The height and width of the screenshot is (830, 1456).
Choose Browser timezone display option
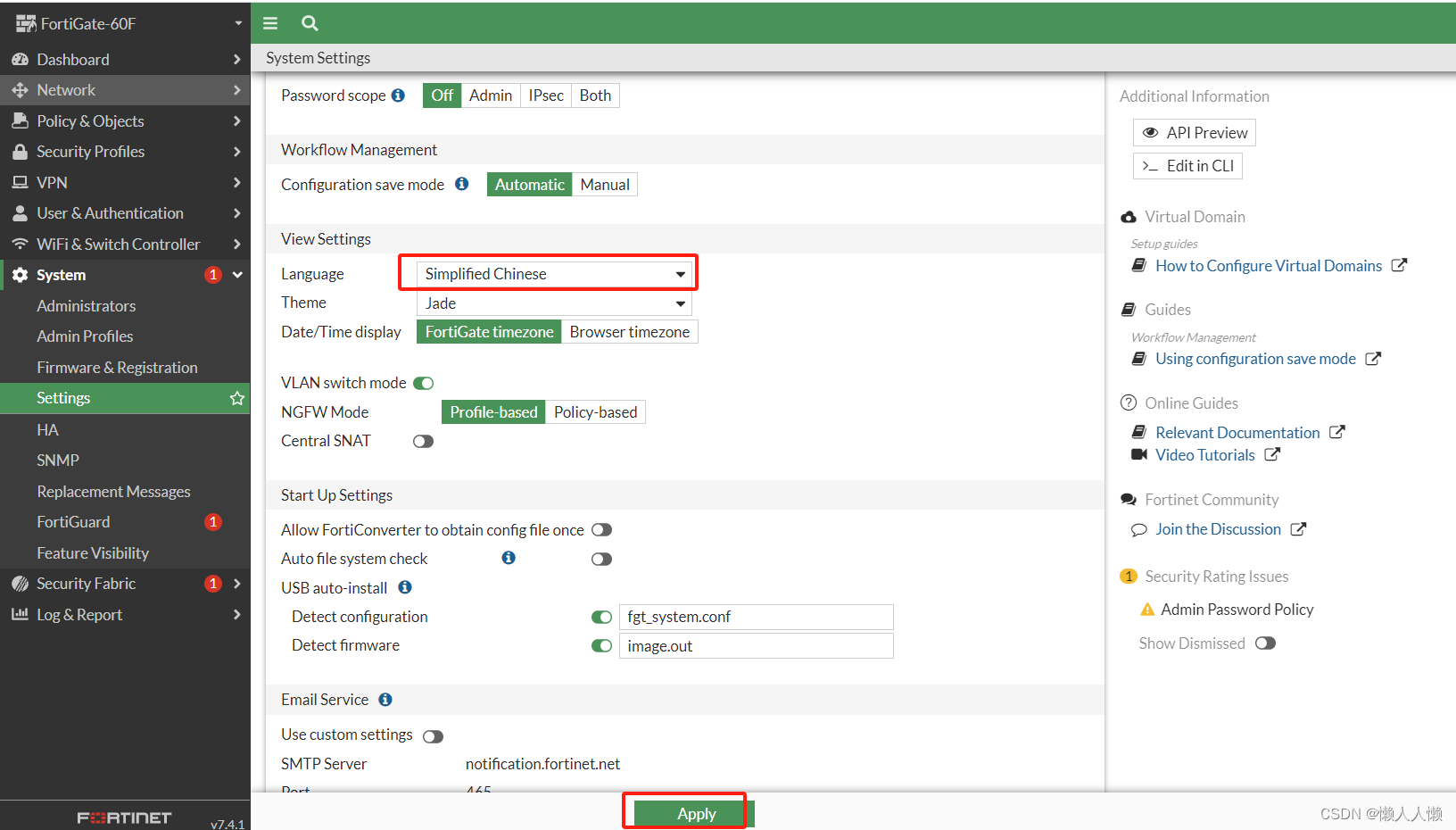630,332
